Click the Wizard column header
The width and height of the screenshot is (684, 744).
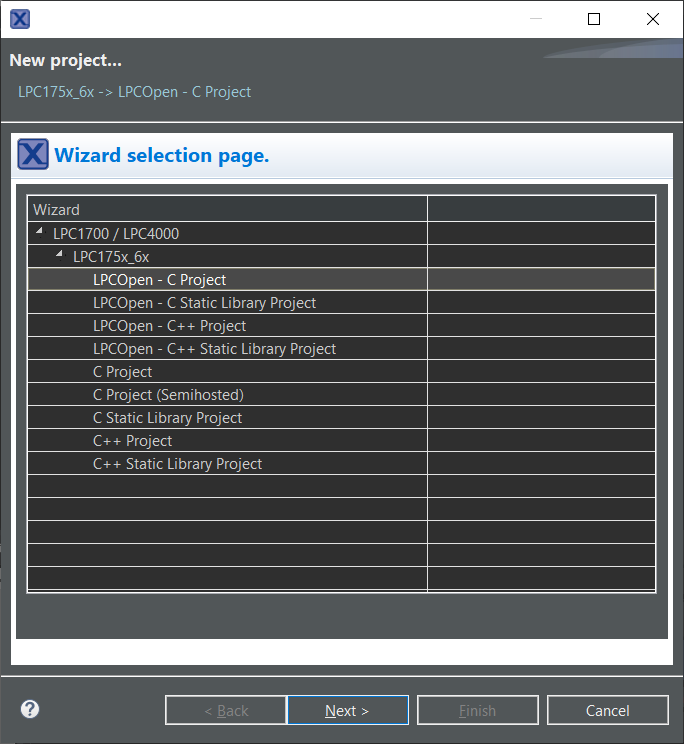click(x=228, y=209)
